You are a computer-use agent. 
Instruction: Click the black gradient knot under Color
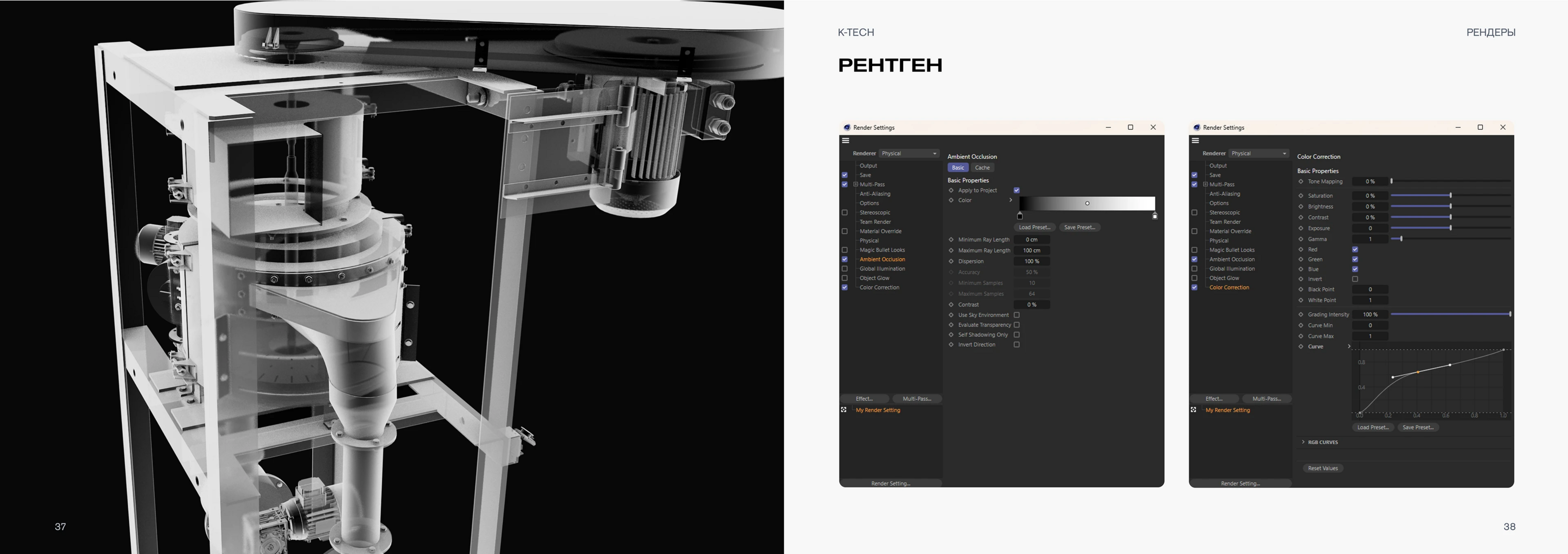(x=1020, y=216)
